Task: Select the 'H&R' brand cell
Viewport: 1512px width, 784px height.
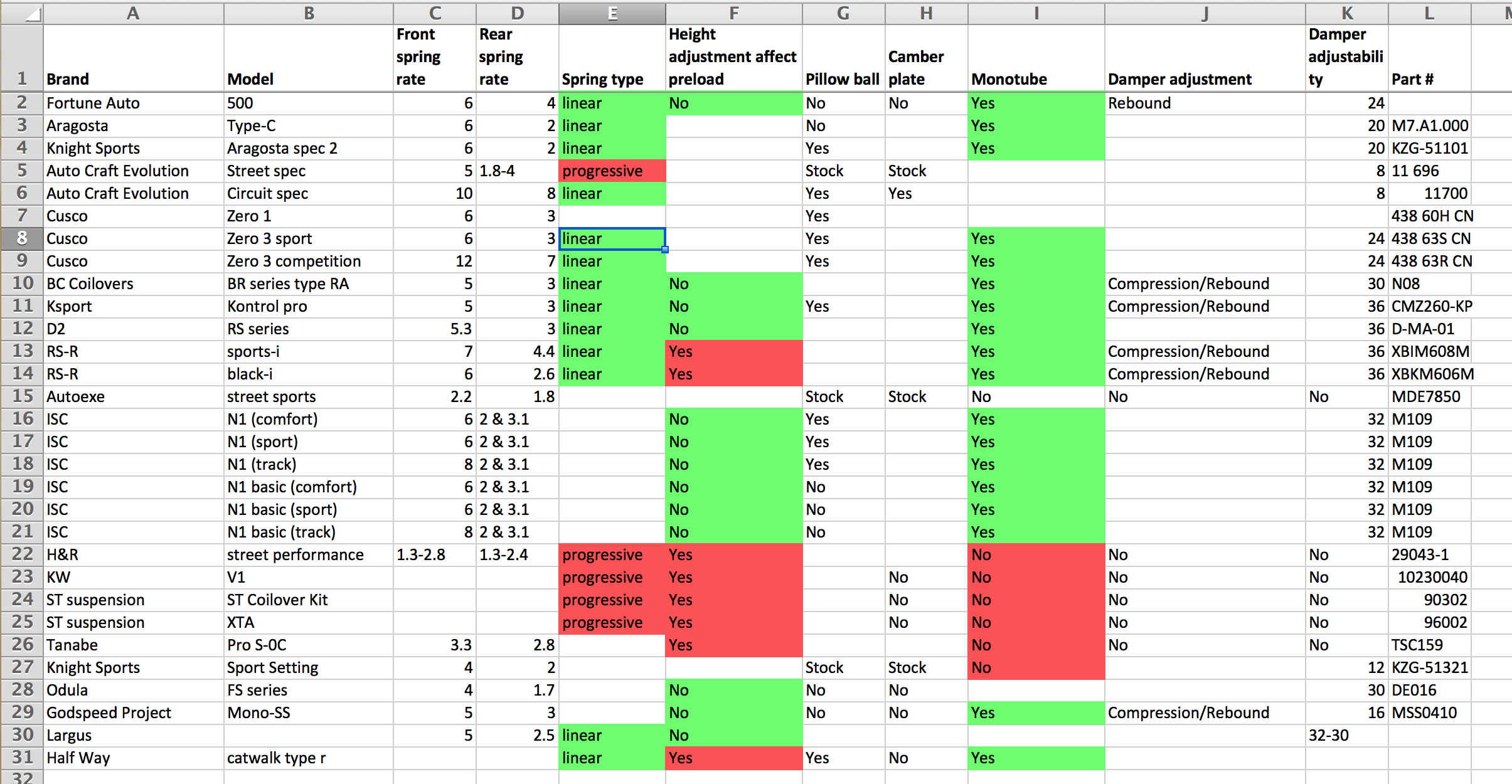Action: click(133, 554)
